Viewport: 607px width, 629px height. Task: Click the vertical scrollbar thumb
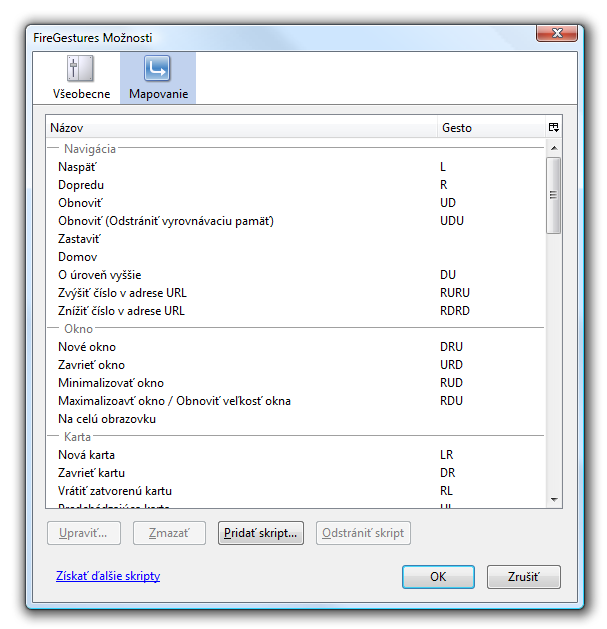click(x=554, y=195)
